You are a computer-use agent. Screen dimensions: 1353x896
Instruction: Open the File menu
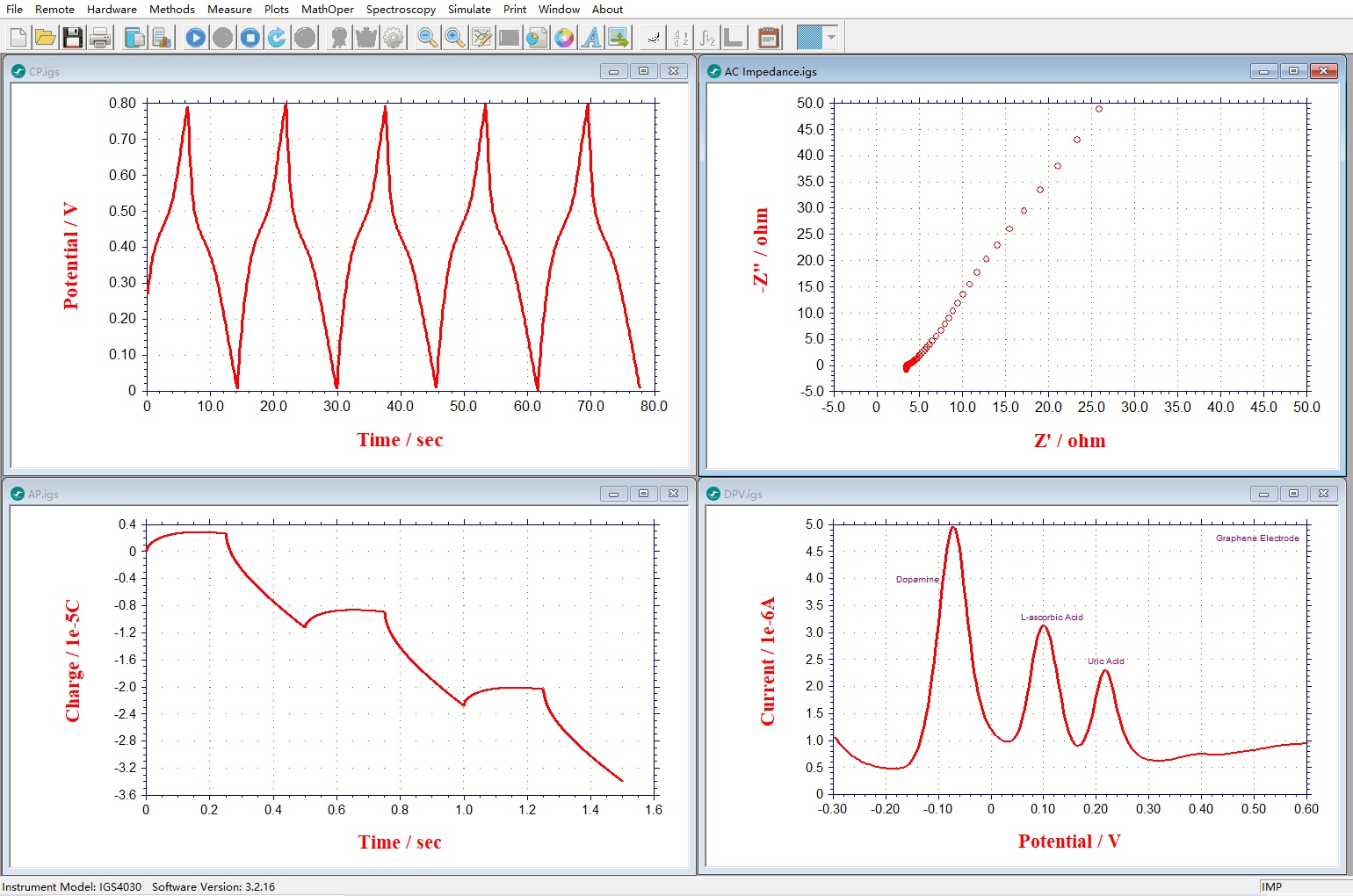[15, 10]
